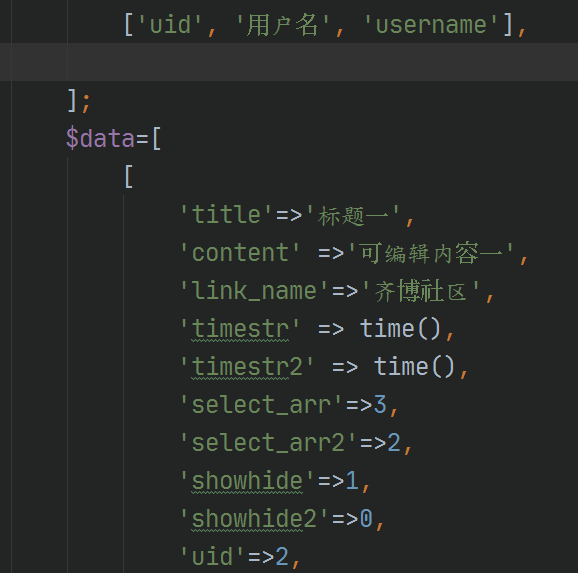Image resolution: width=578 pixels, height=573 pixels.
Task: Click the opening bracket below $data
Action: tap(129, 177)
